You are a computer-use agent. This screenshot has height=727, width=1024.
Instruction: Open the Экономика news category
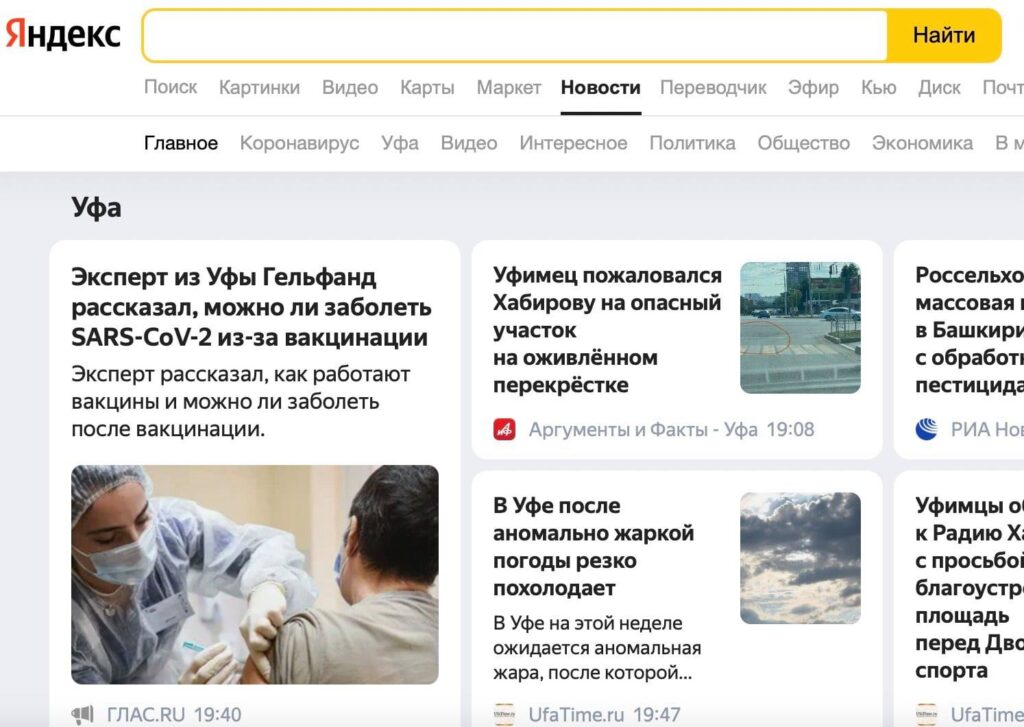[922, 143]
